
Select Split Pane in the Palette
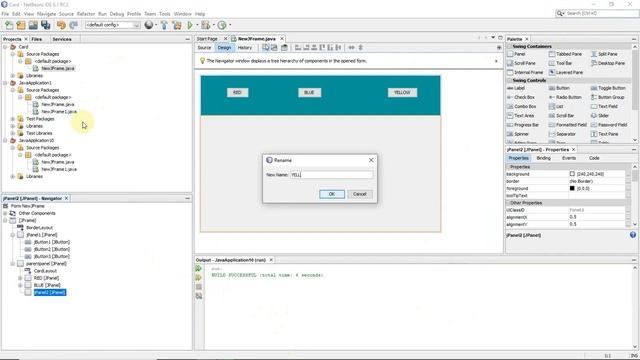[604, 54]
